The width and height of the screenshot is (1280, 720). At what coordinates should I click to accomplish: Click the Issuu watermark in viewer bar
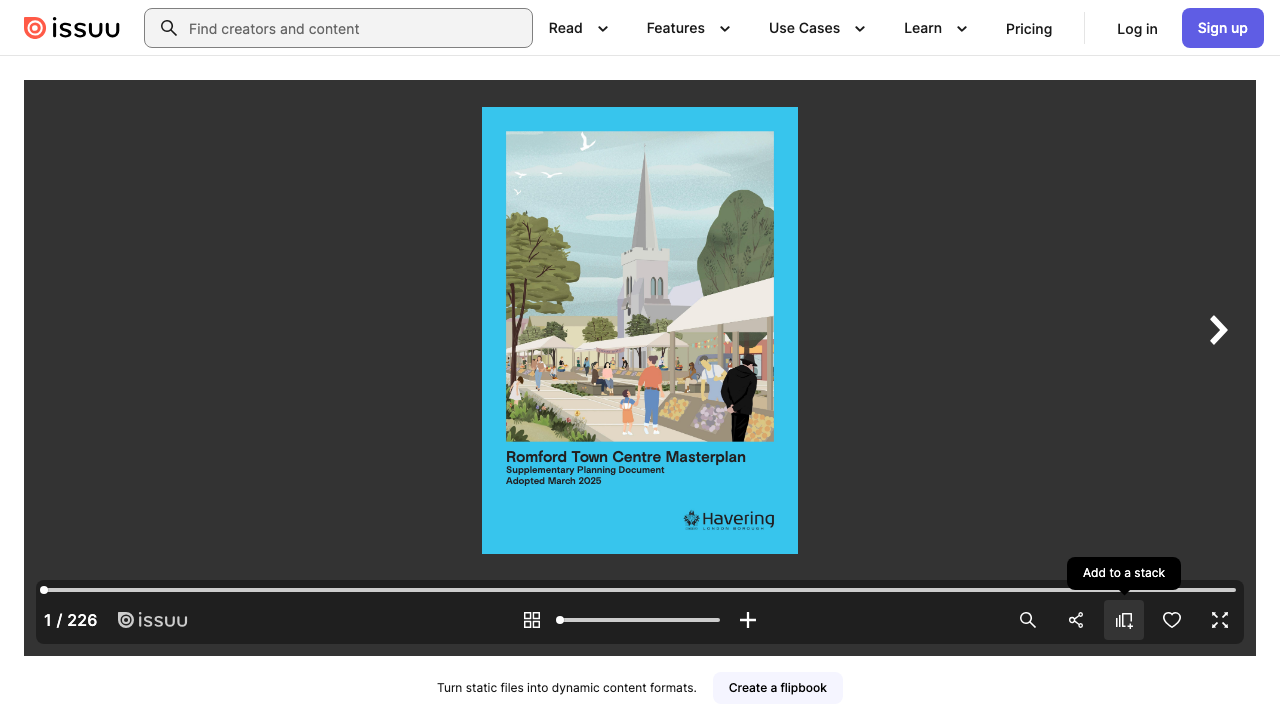point(153,620)
